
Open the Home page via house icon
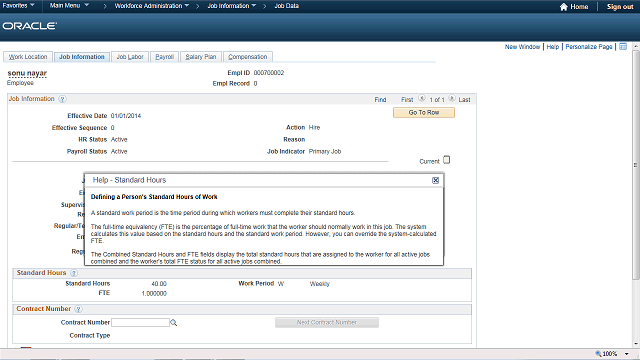[564, 7]
